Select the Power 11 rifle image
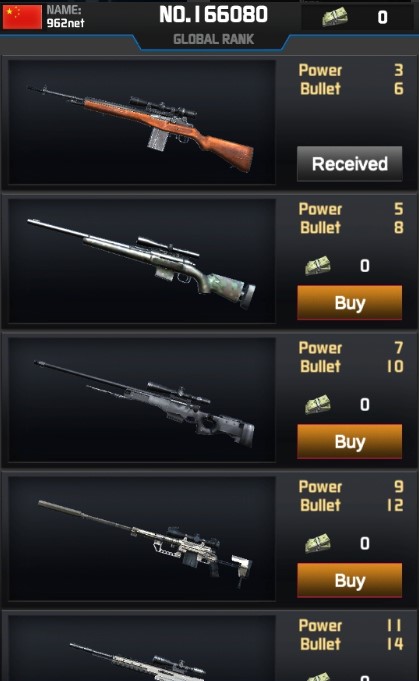 click(142, 648)
